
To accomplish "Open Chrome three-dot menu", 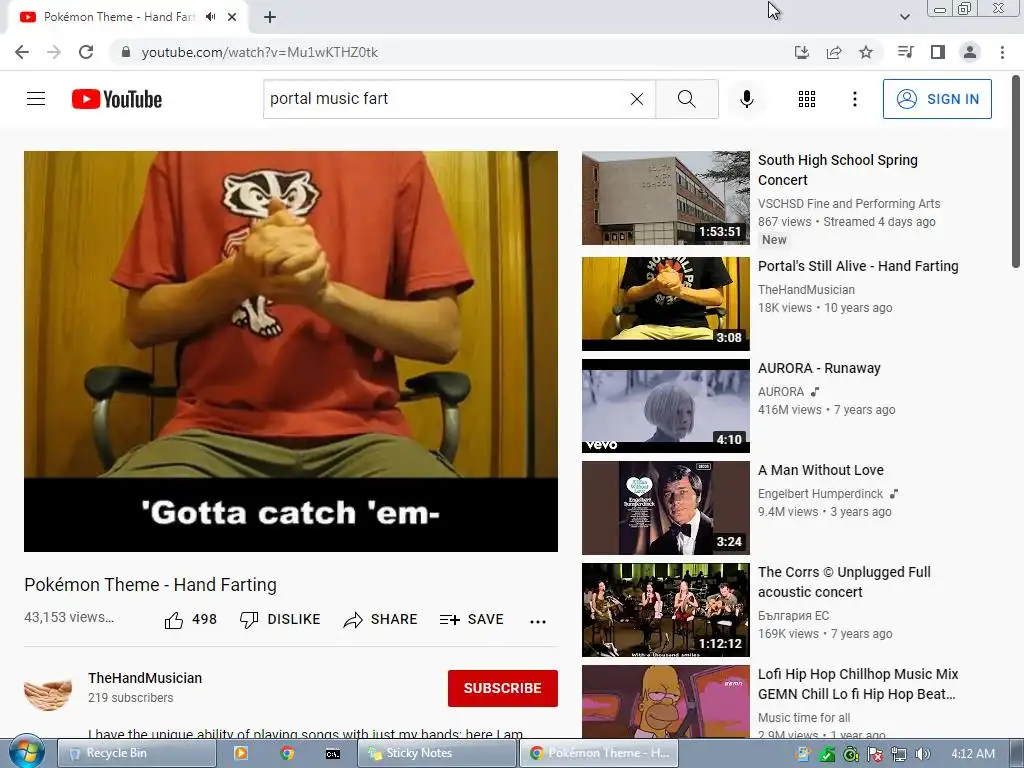I will pos(1002,52).
